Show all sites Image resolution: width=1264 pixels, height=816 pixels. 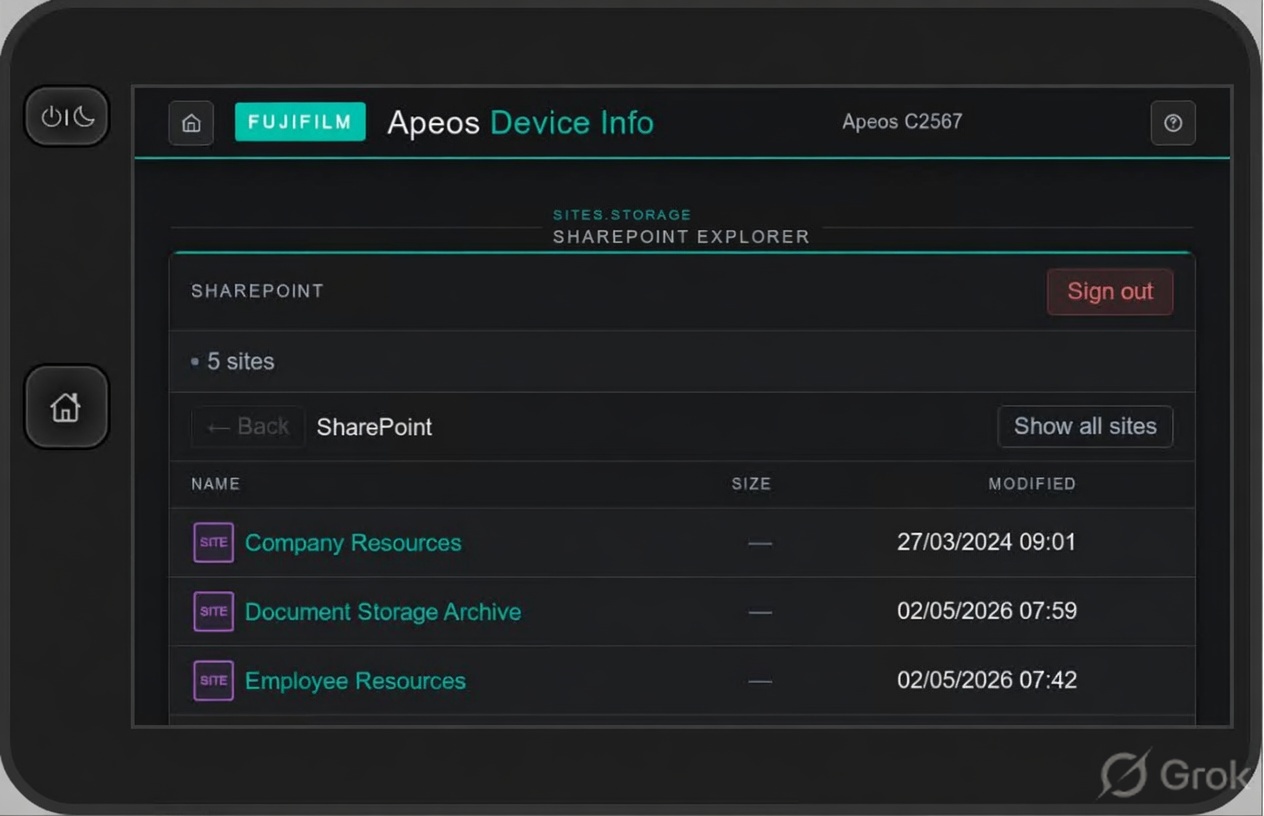point(1085,426)
